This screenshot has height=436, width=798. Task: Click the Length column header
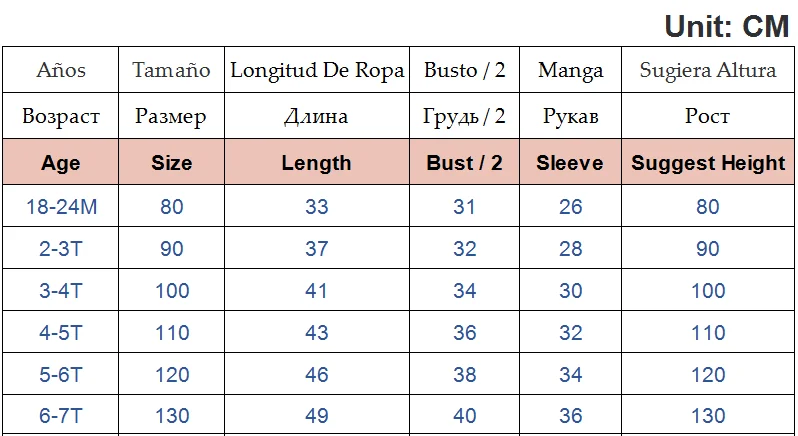(316, 163)
